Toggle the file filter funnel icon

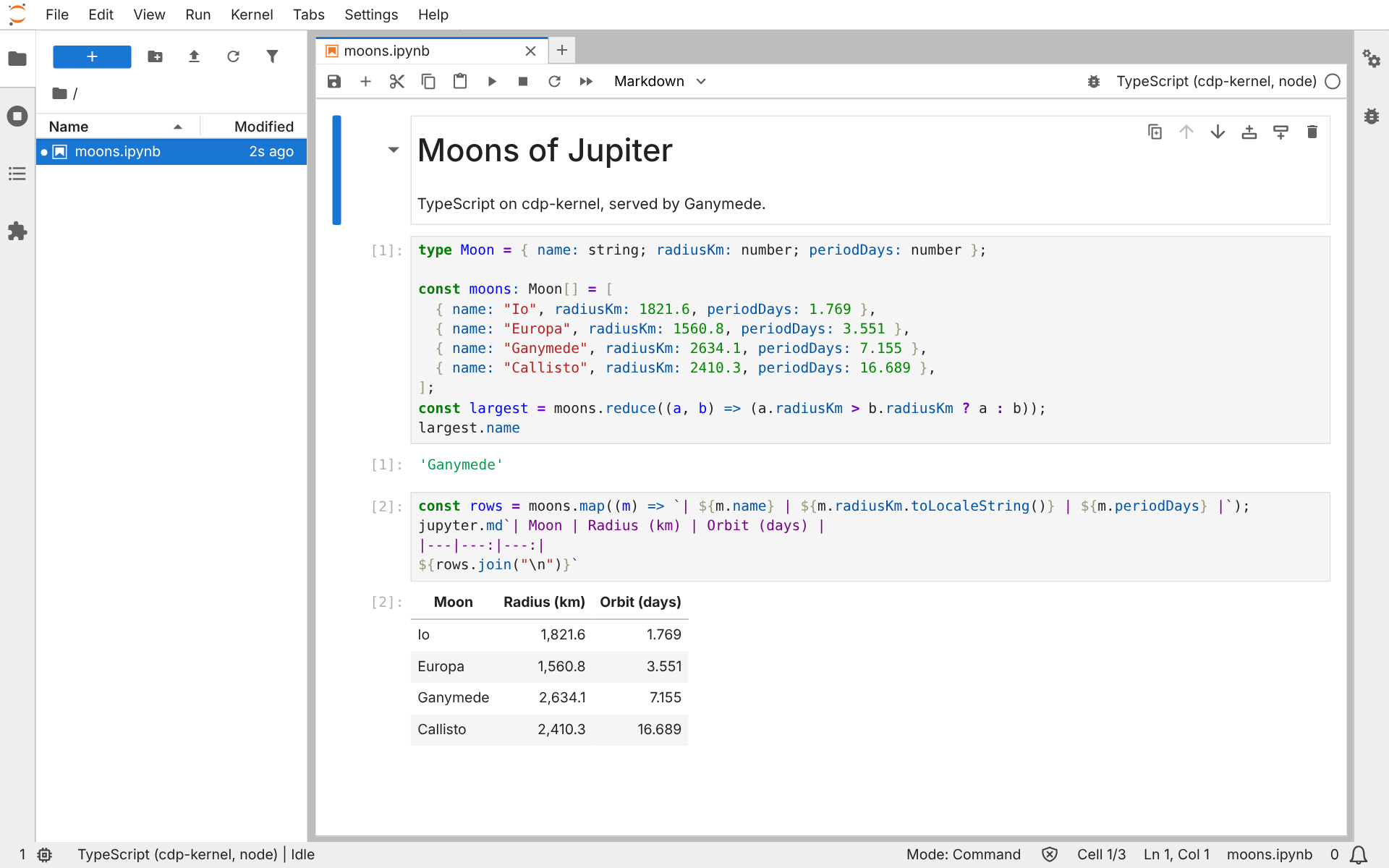[x=272, y=56]
